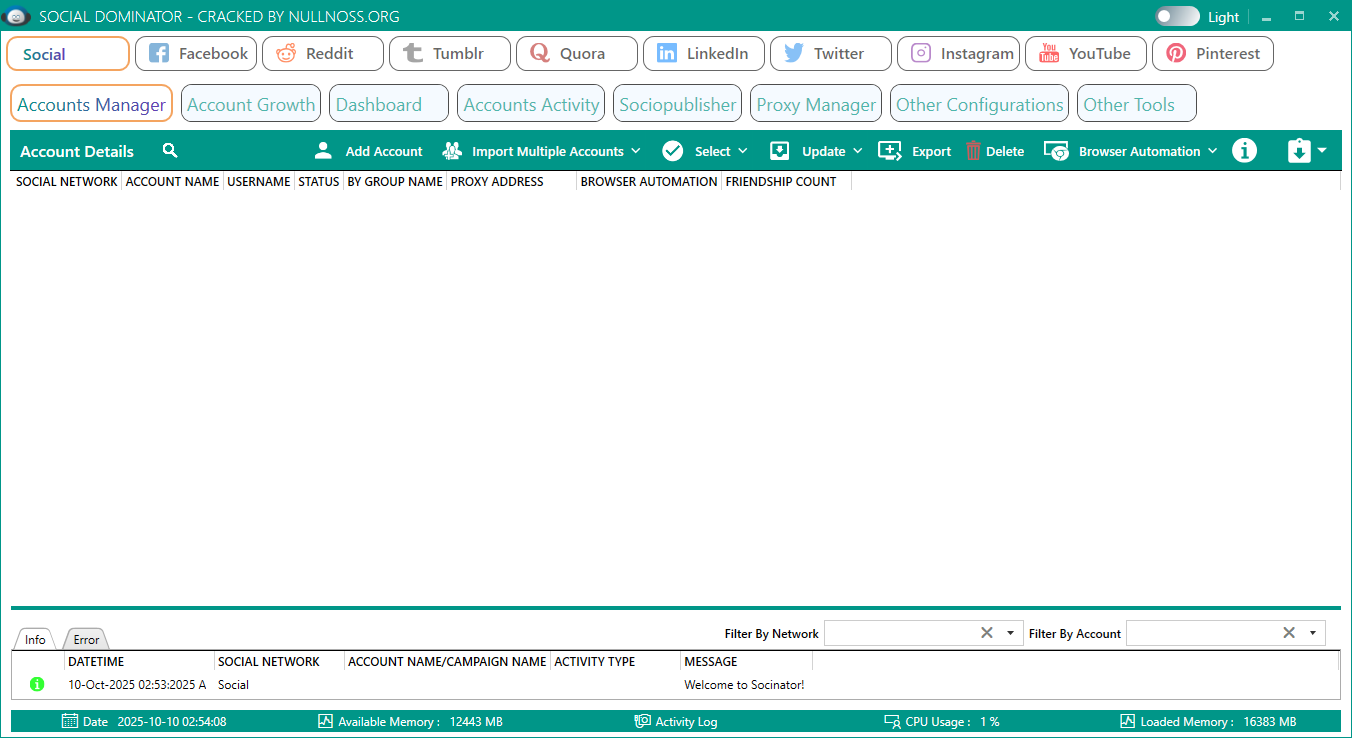Open the Select dropdown menu
Image resolution: width=1352 pixels, height=738 pixels.
tap(742, 151)
